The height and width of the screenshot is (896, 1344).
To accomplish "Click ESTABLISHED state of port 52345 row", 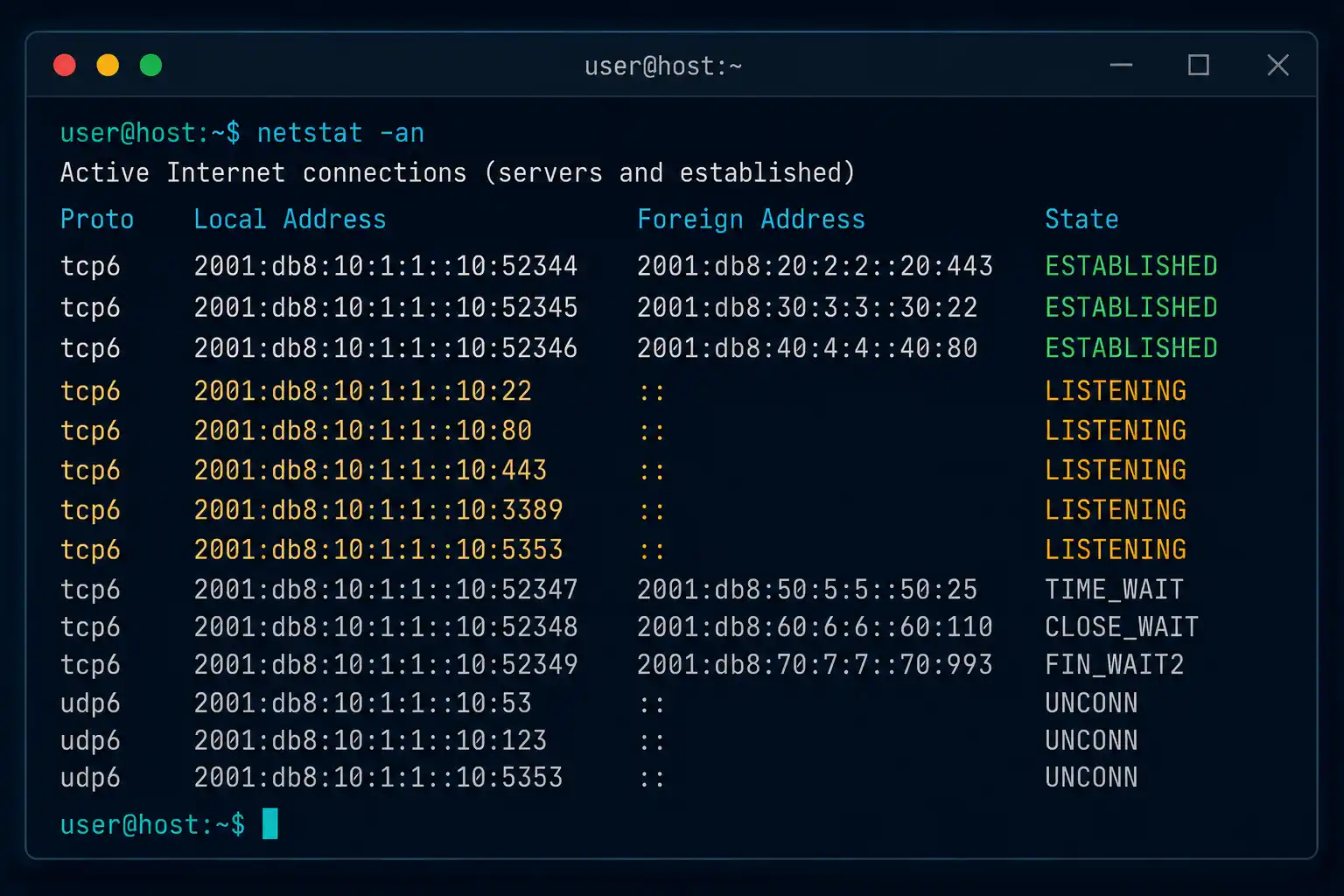I will (x=1131, y=308).
